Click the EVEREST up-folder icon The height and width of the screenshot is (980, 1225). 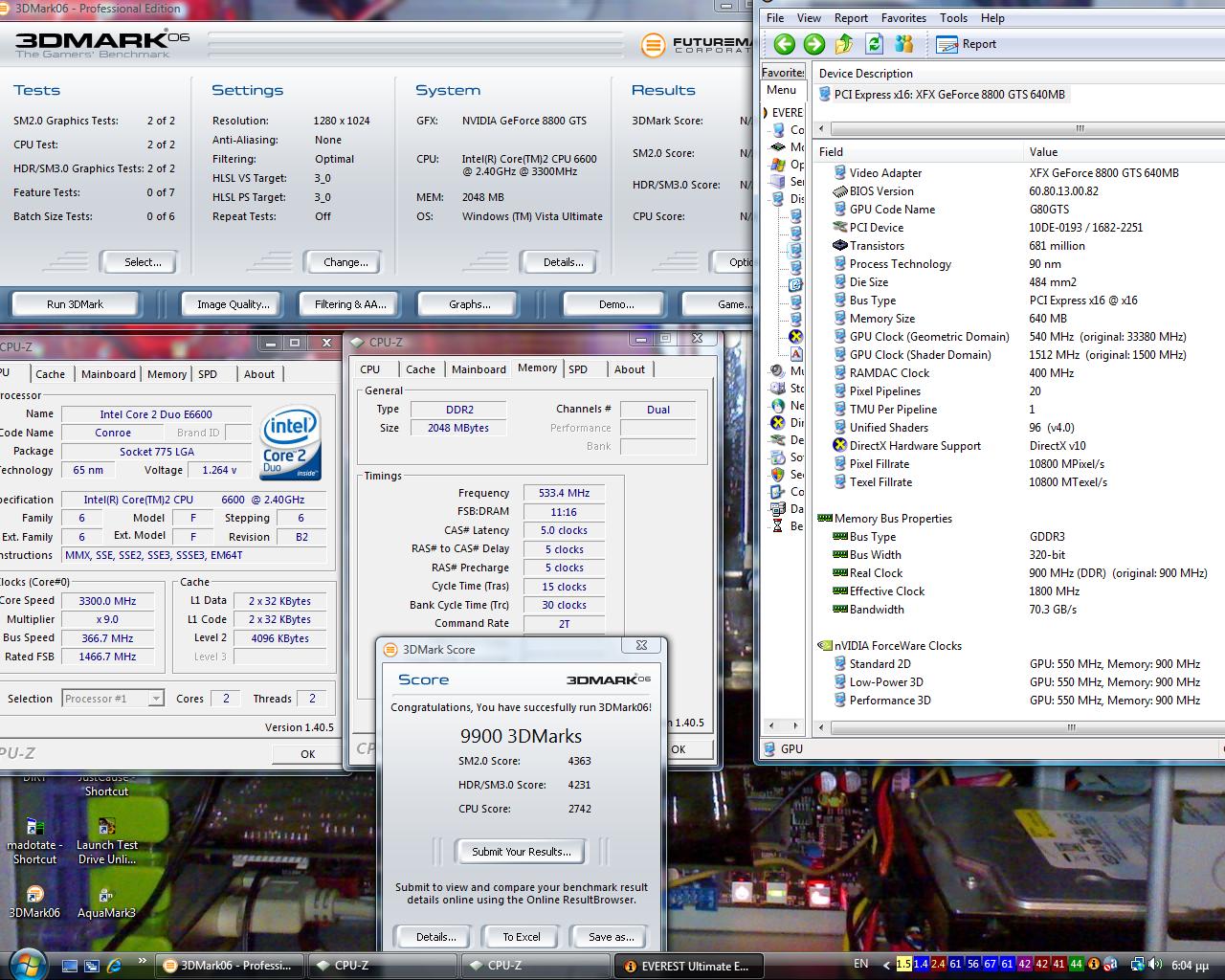click(x=844, y=44)
